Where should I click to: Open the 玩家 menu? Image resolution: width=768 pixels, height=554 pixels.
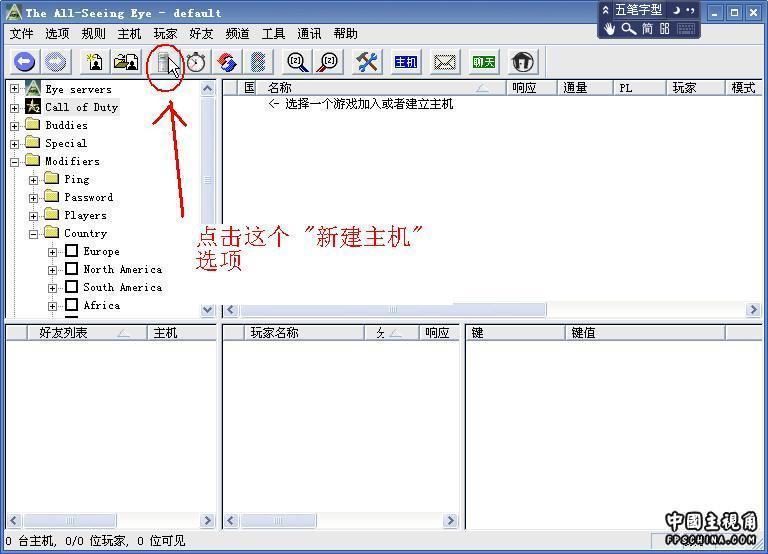165,34
